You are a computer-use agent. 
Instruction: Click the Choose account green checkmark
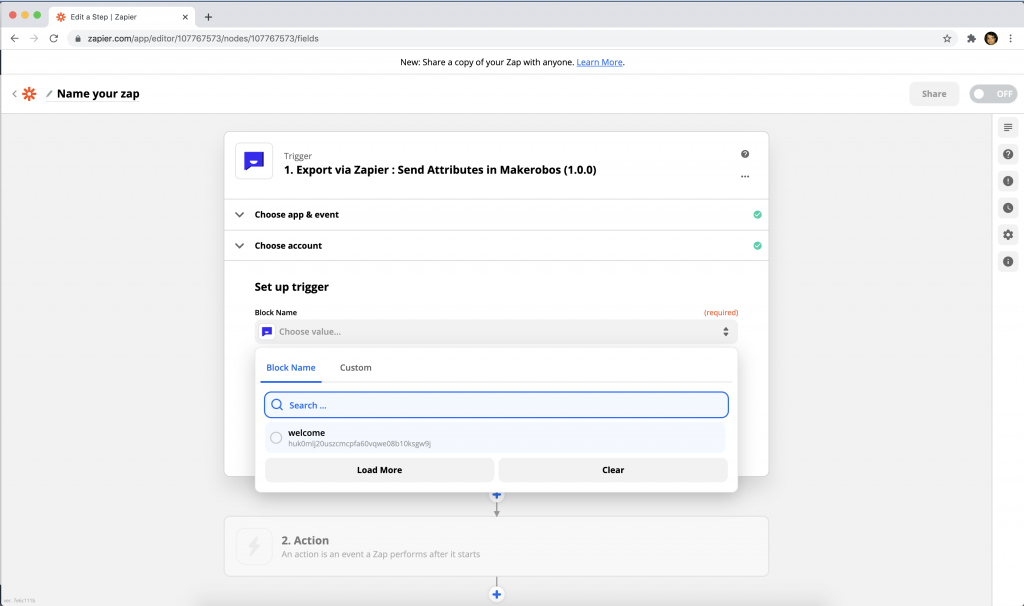[x=757, y=246]
